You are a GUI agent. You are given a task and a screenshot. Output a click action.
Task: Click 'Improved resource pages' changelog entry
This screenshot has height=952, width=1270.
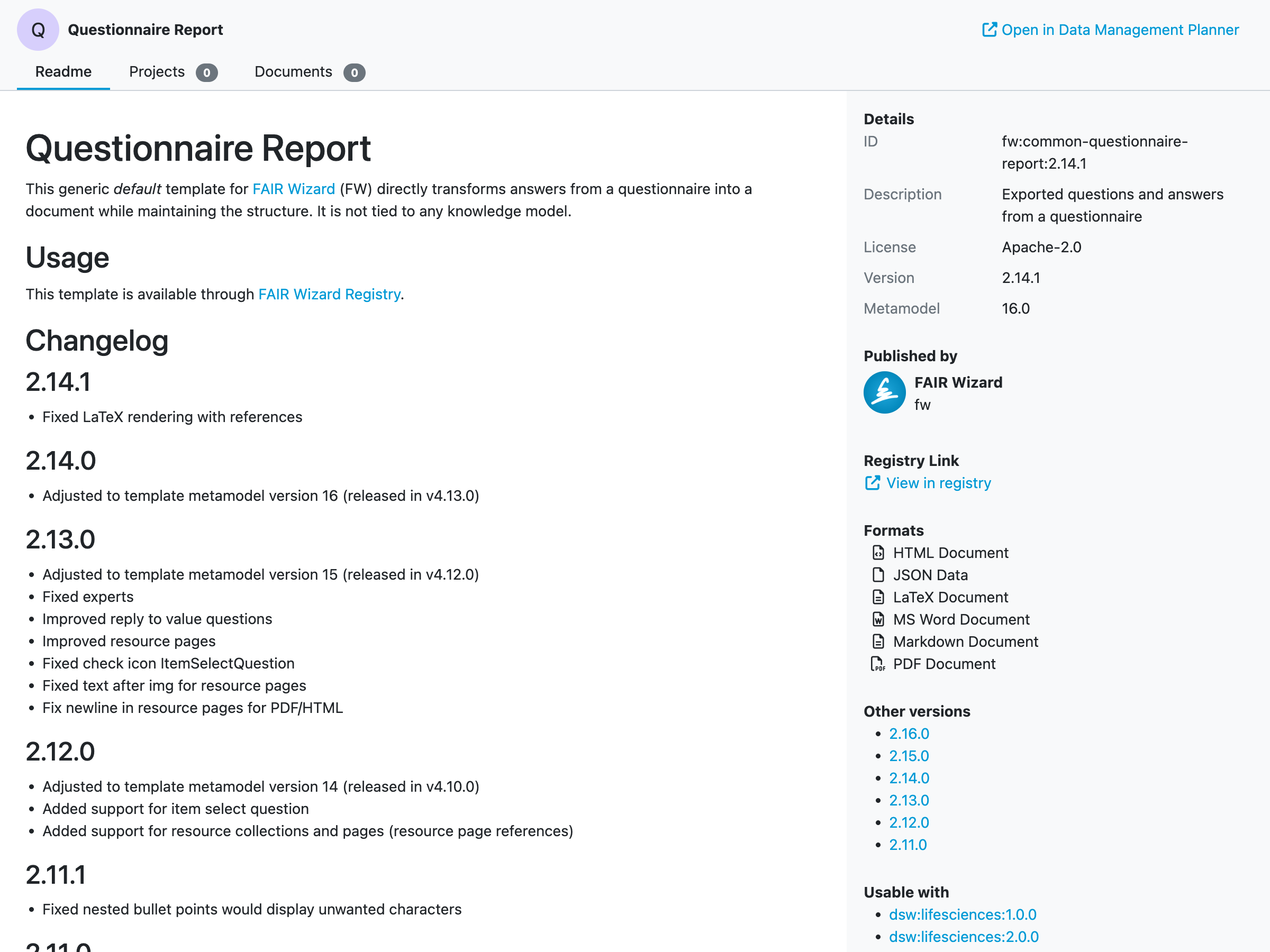pos(129,641)
